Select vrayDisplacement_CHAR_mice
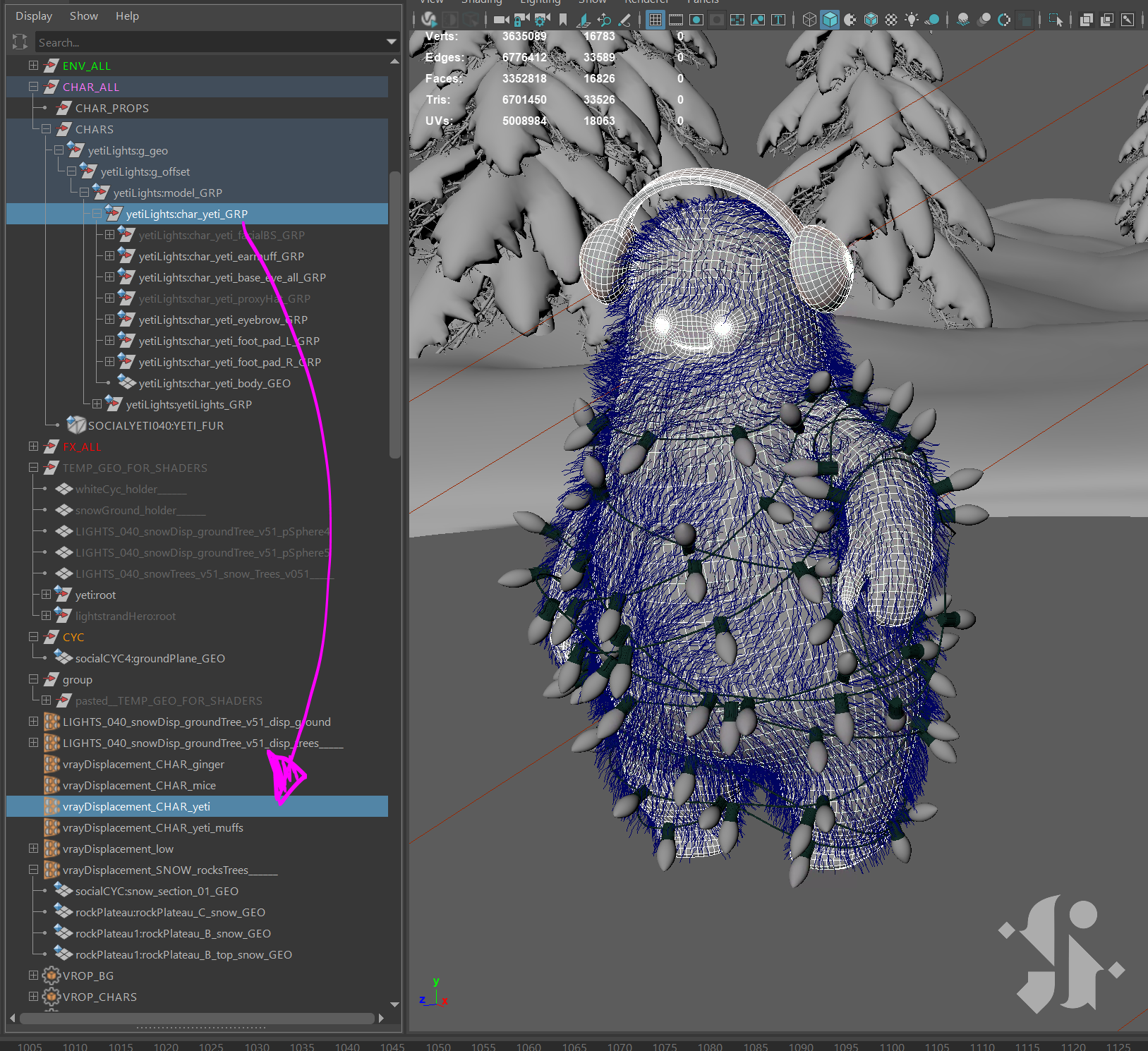The width and height of the screenshot is (1148, 1051). click(x=139, y=785)
